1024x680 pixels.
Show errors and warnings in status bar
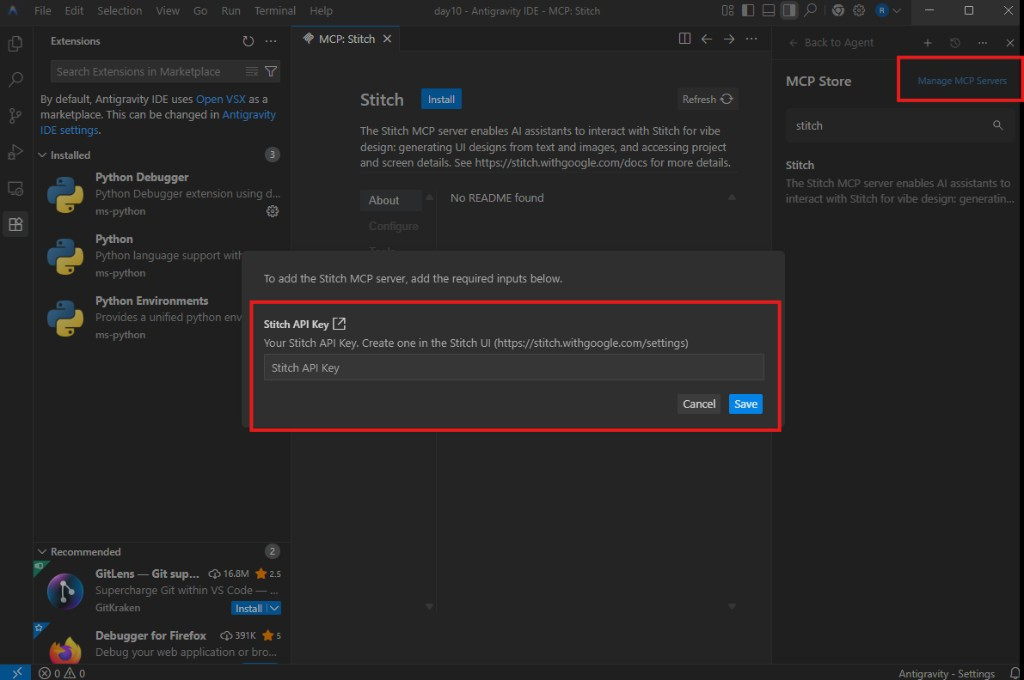click(61, 673)
